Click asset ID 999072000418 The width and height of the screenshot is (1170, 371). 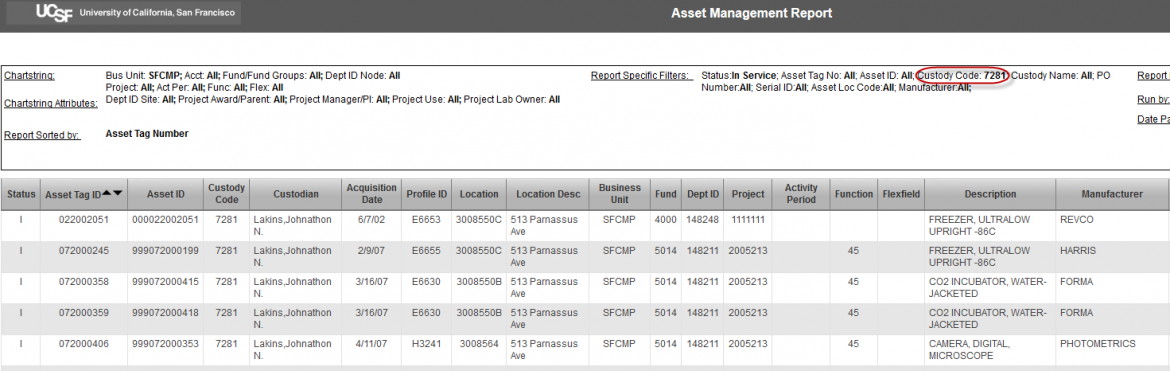pos(165,313)
